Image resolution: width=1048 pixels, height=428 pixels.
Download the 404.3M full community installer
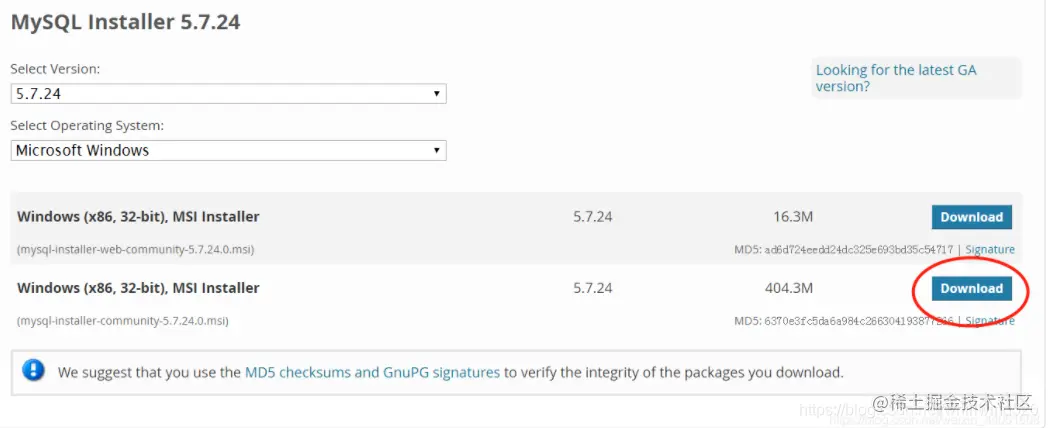click(x=971, y=288)
